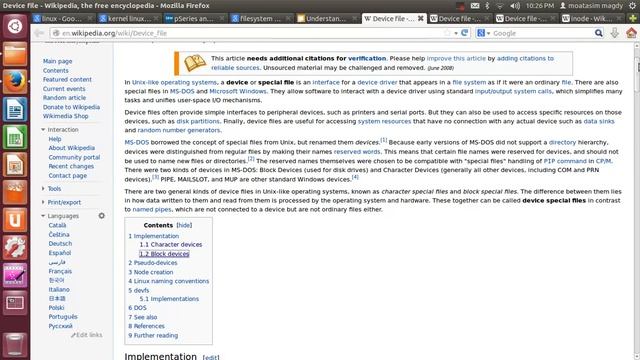The height and width of the screenshot is (360, 640).
Task: Switch to the kernel linux tab
Action: click(129, 18)
